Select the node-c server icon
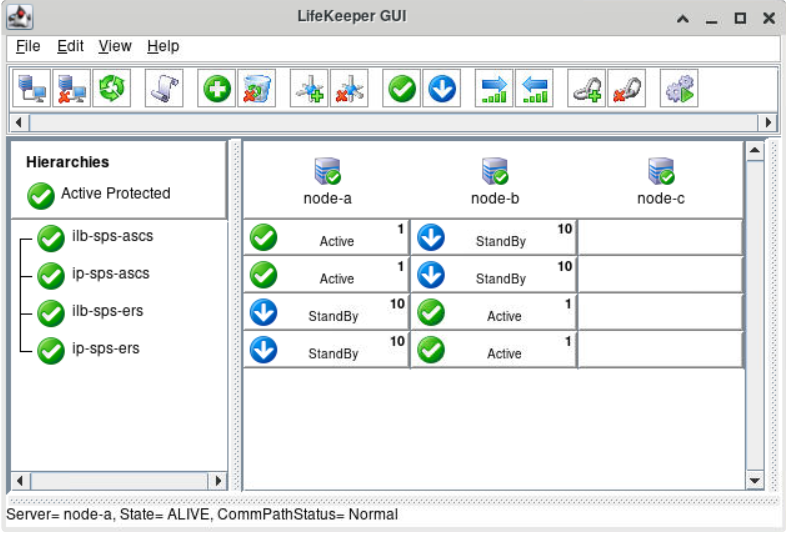The height and width of the screenshot is (537, 793). tap(661, 171)
